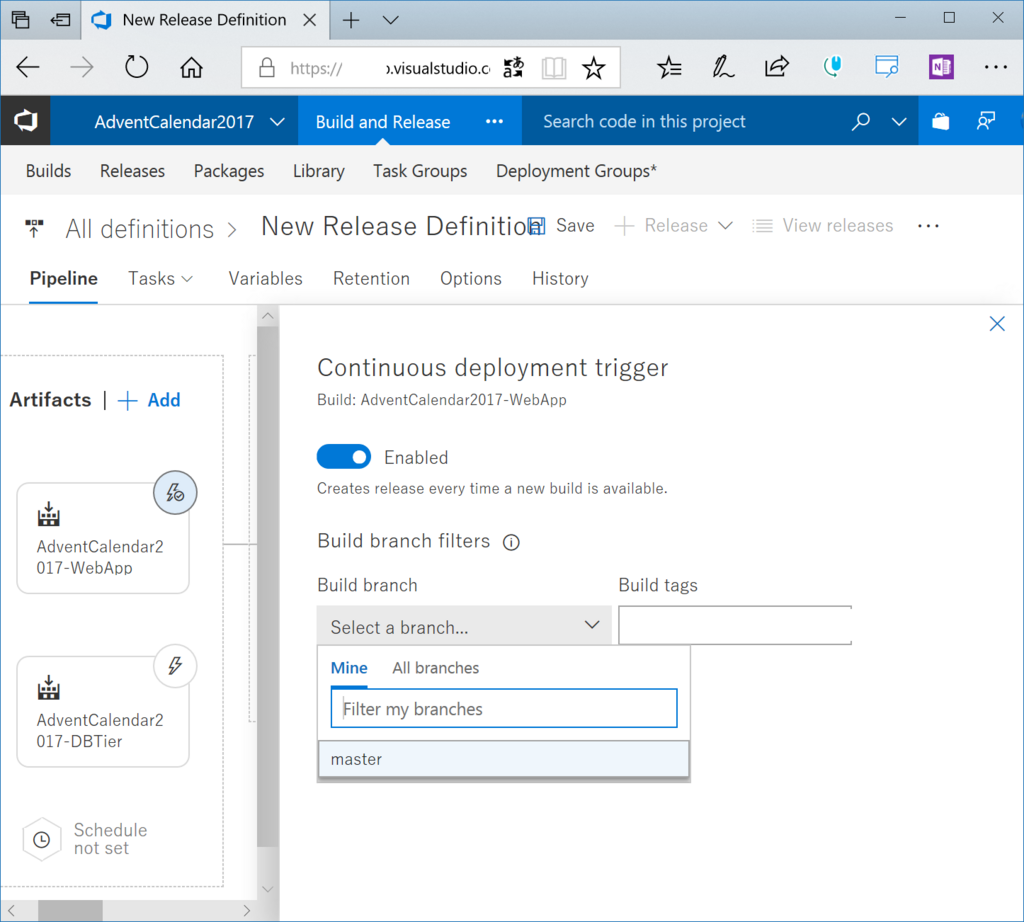Image resolution: width=1024 pixels, height=922 pixels.
Task: Toggle reading view book icon
Action: click(554, 68)
